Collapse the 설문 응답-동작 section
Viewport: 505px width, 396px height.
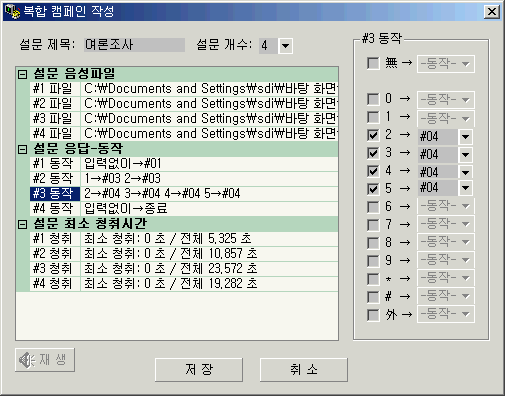coord(22,149)
